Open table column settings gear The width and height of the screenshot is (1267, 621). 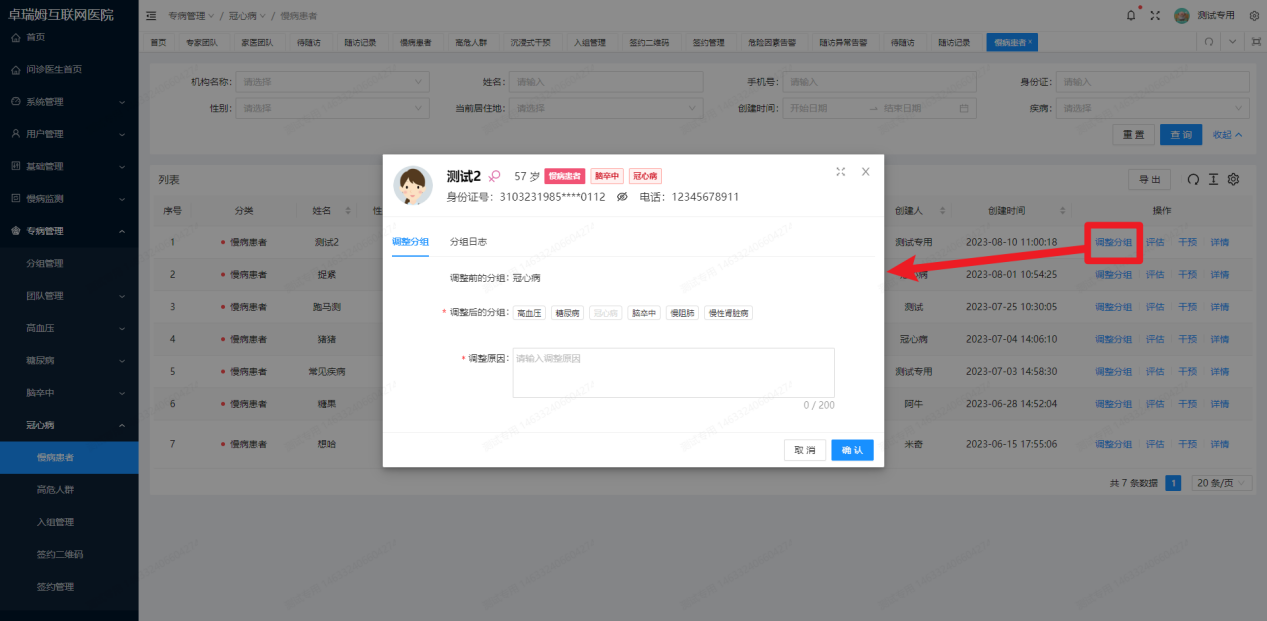coord(1234,179)
